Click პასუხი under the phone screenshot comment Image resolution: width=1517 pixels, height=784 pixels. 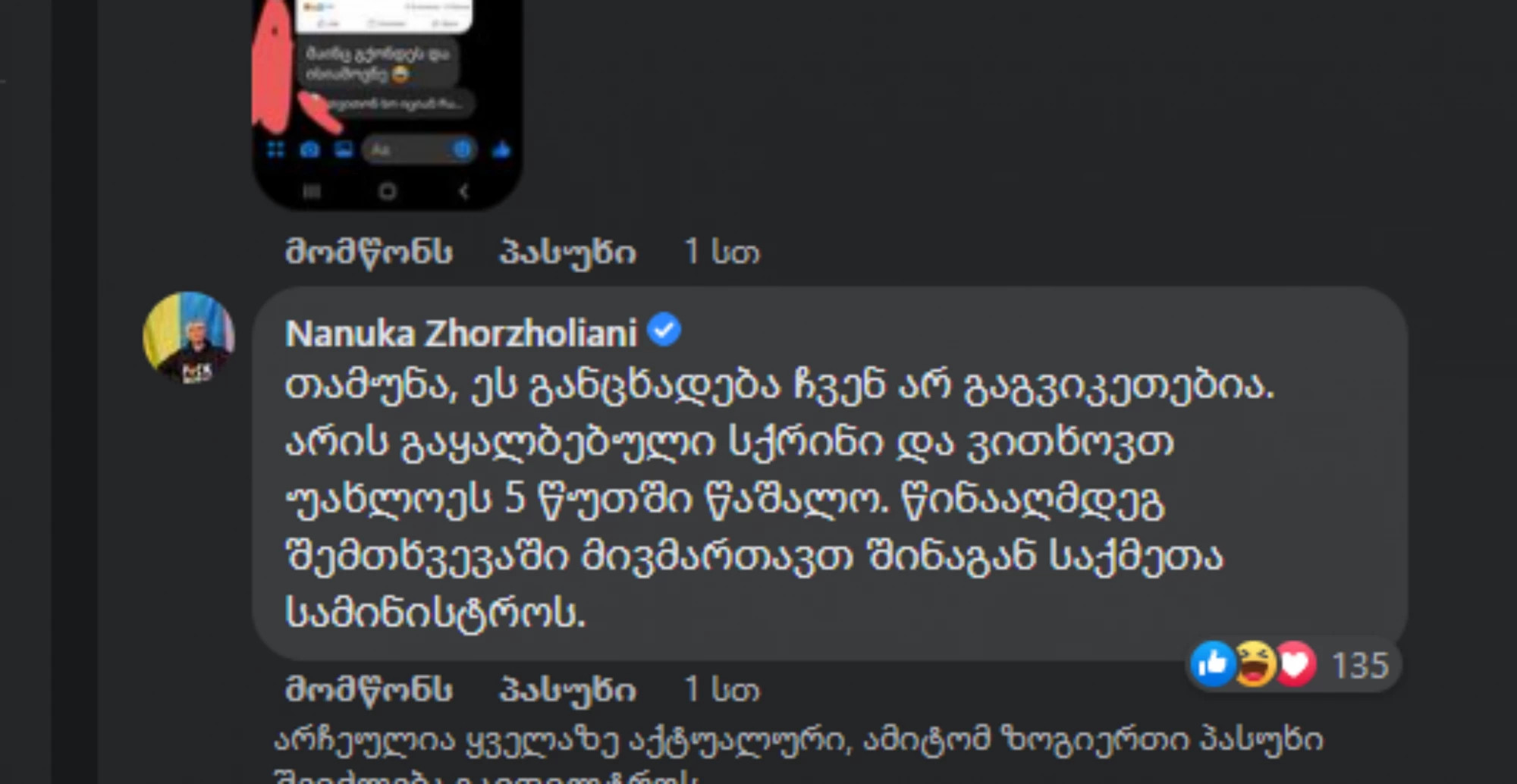pyautogui.click(x=568, y=252)
